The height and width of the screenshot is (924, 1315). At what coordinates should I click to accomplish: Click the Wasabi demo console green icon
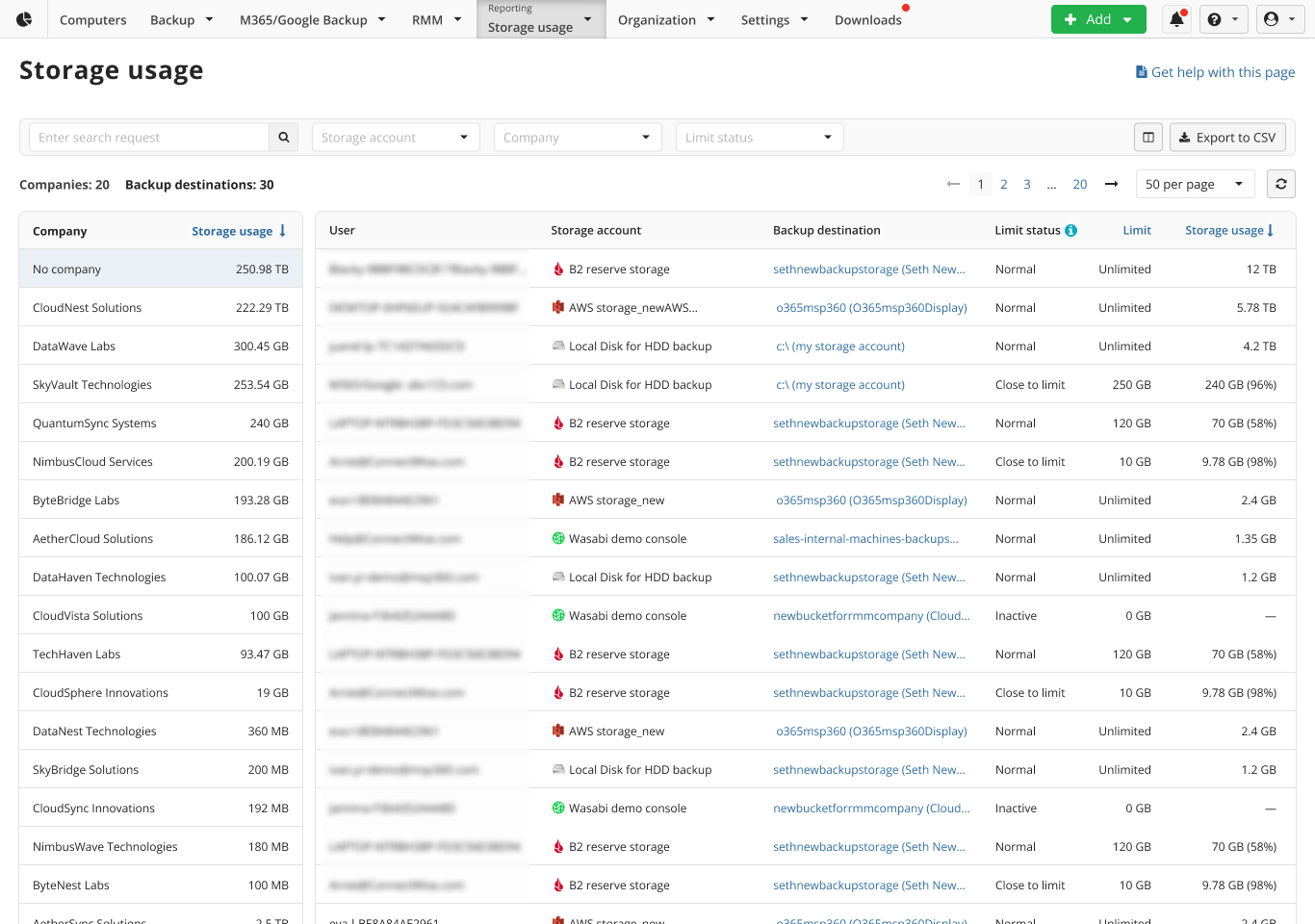coord(558,538)
